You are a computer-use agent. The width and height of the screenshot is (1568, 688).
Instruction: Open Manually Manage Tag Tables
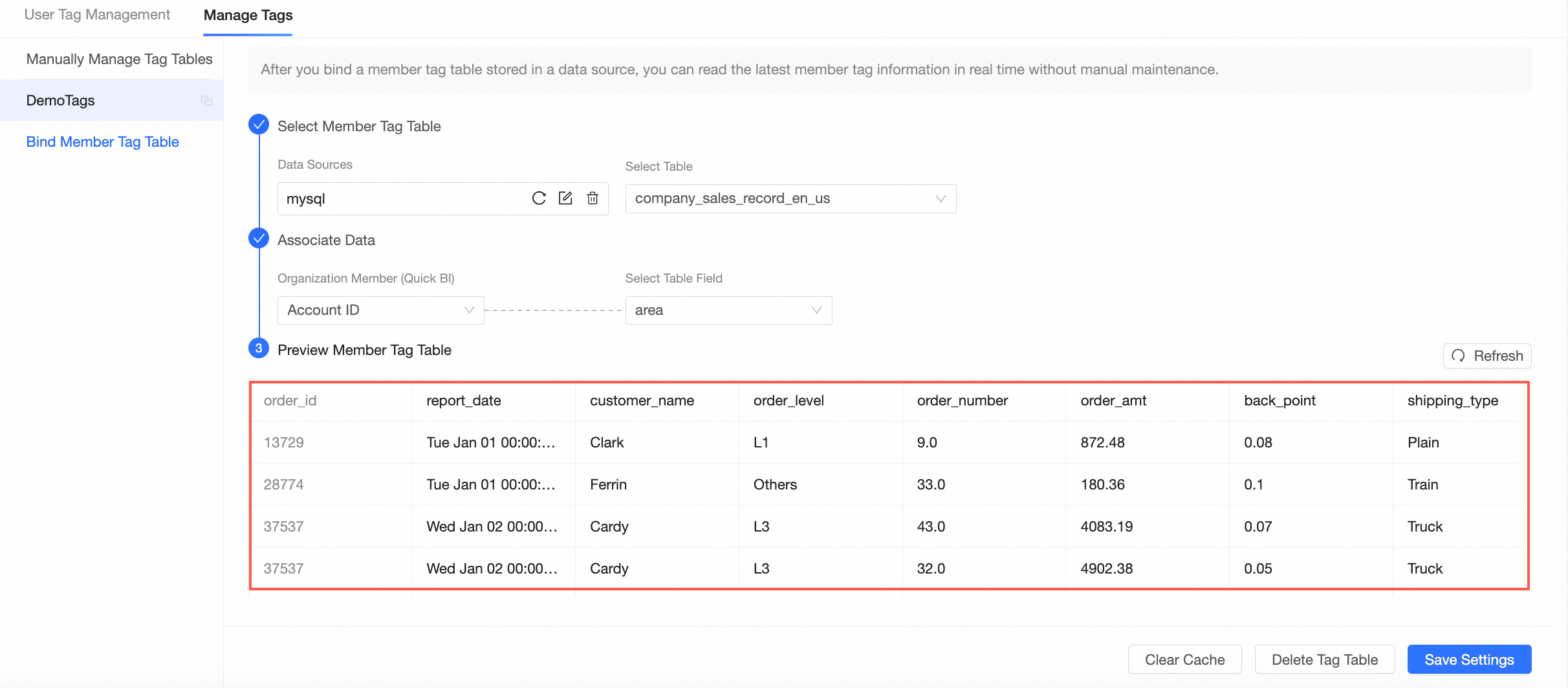[119, 59]
